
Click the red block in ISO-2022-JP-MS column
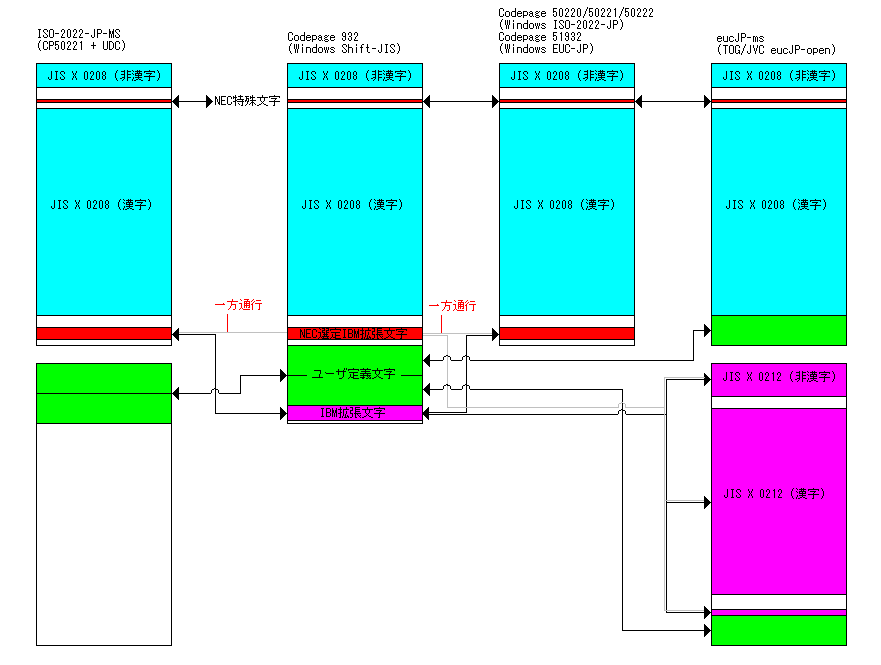[x=104, y=333]
